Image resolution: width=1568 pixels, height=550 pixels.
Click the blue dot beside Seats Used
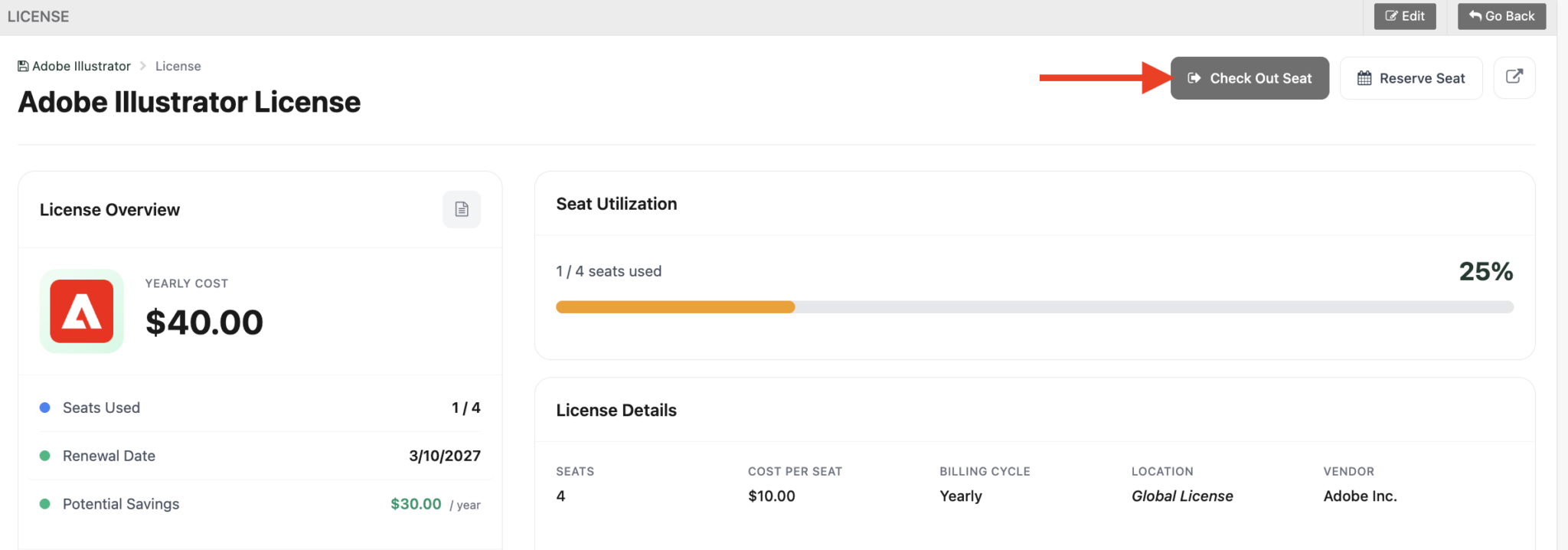tap(45, 408)
